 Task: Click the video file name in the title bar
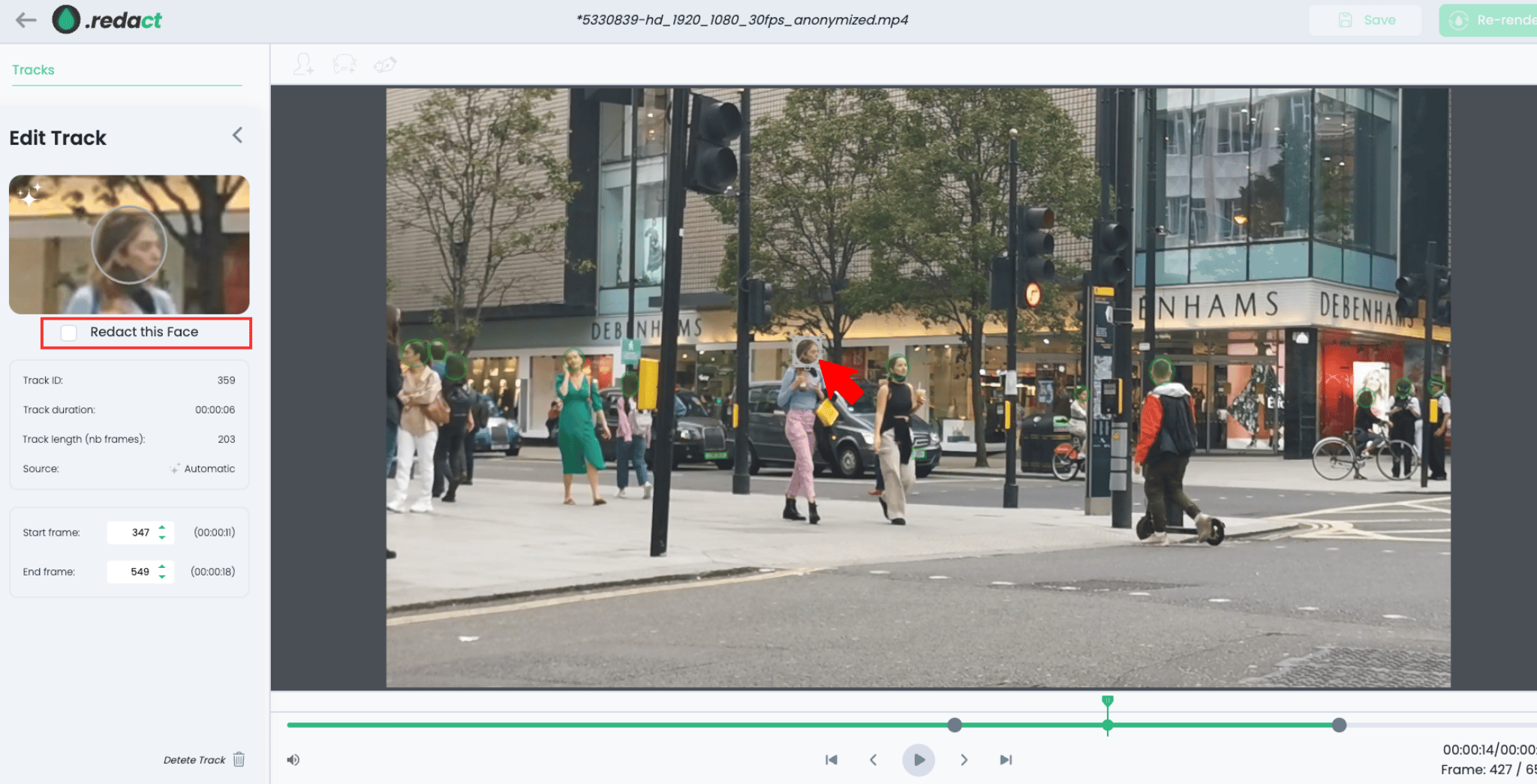click(x=742, y=20)
